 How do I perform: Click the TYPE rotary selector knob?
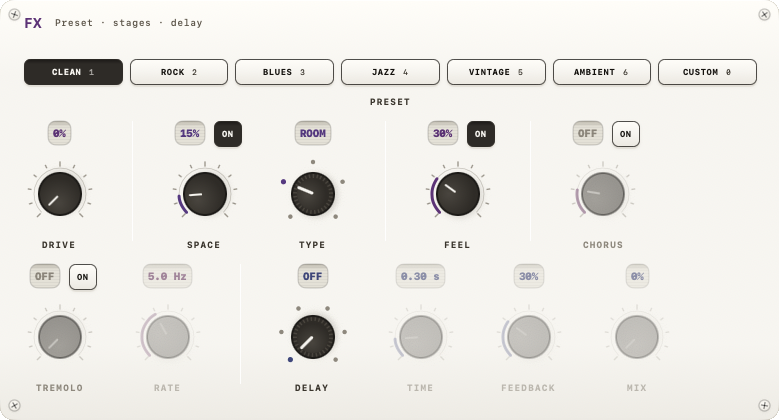click(312, 194)
